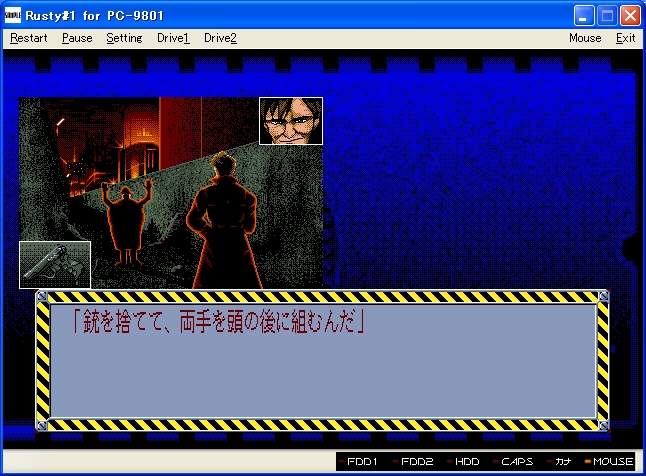This screenshot has width=646, height=476.
Task: Close the Rusty emulator window
Action: (630, 16)
